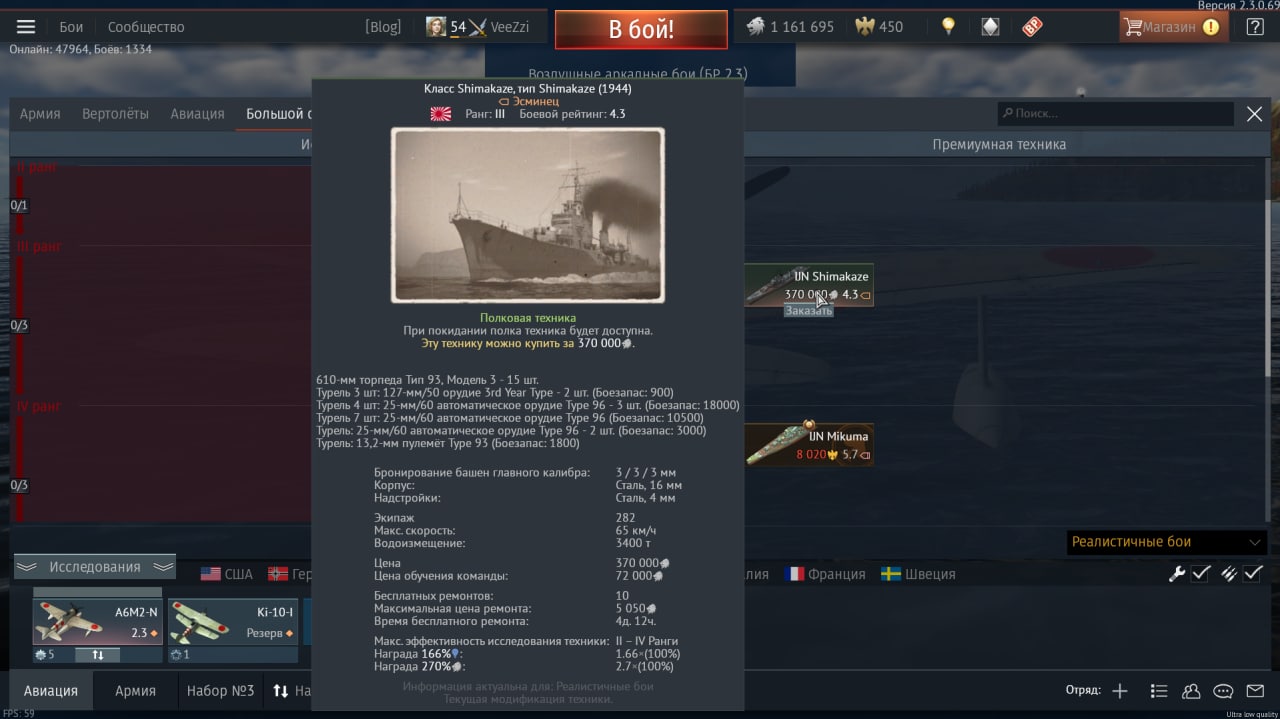The height and width of the screenshot is (719, 1280).
Task: Open the hamburger main menu
Action: [26, 27]
